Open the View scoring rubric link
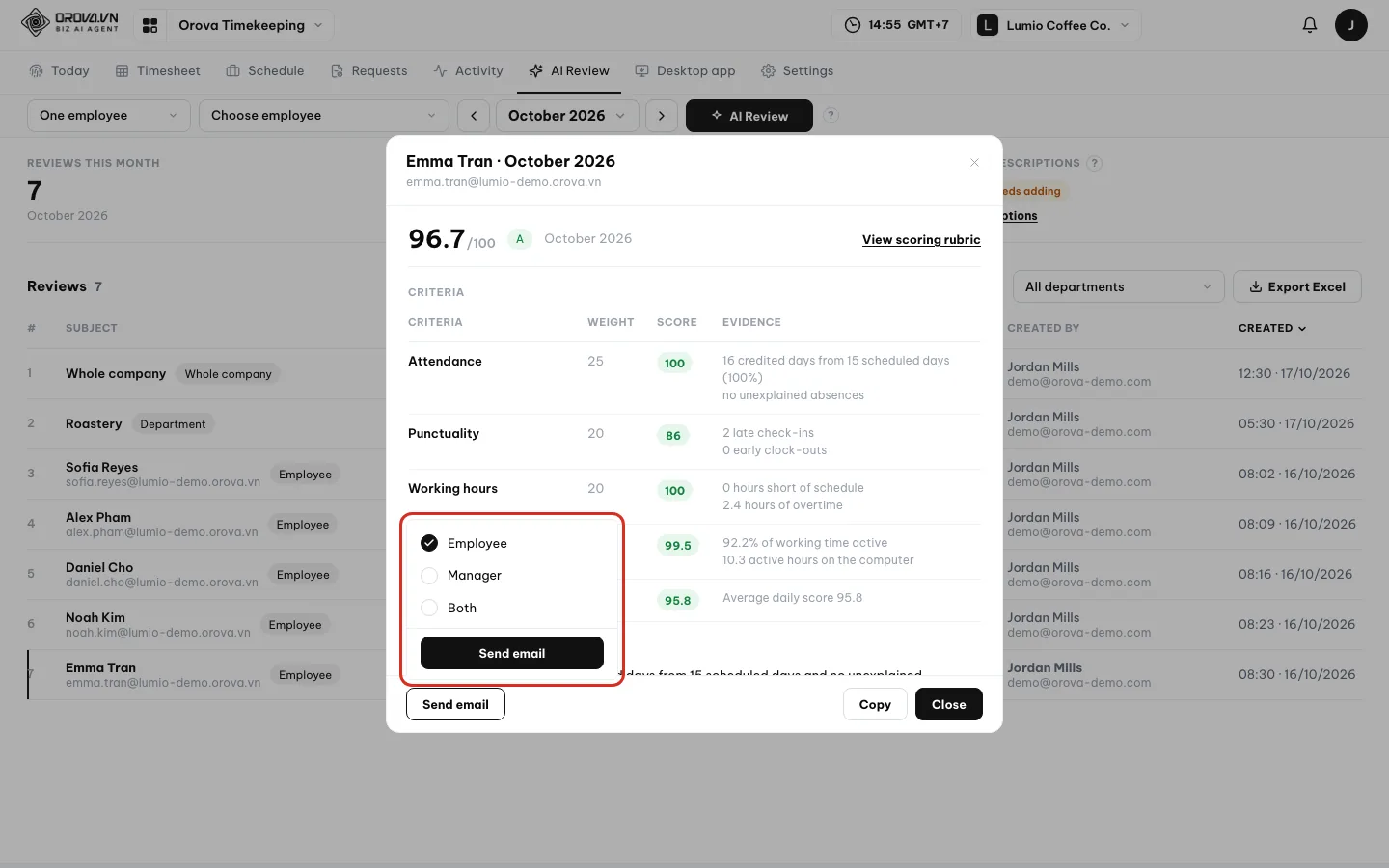Screen dimensions: 1389x868 (x=921, y=240)
